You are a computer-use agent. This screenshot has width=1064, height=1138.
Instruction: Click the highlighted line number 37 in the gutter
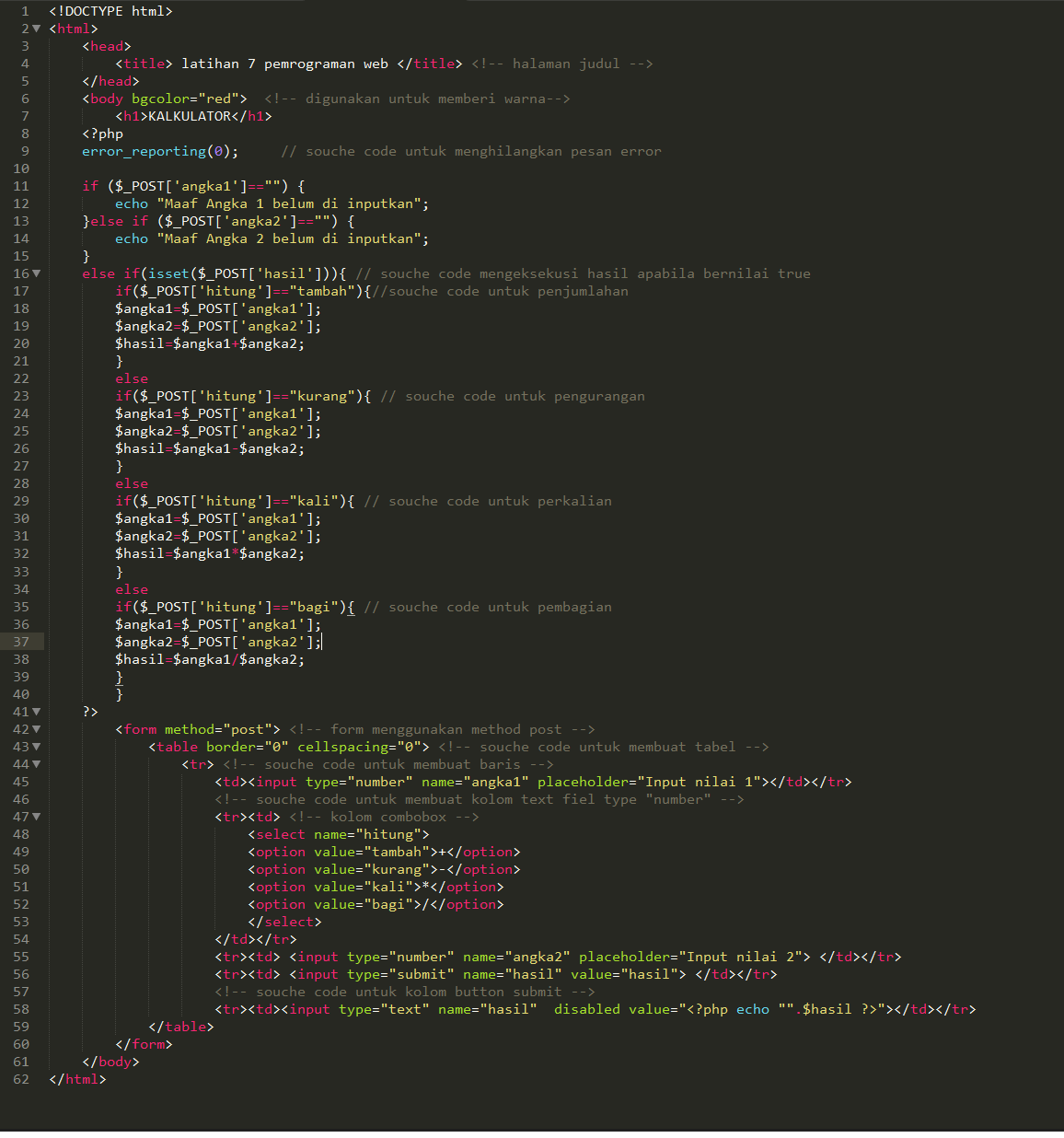point(21,642)
